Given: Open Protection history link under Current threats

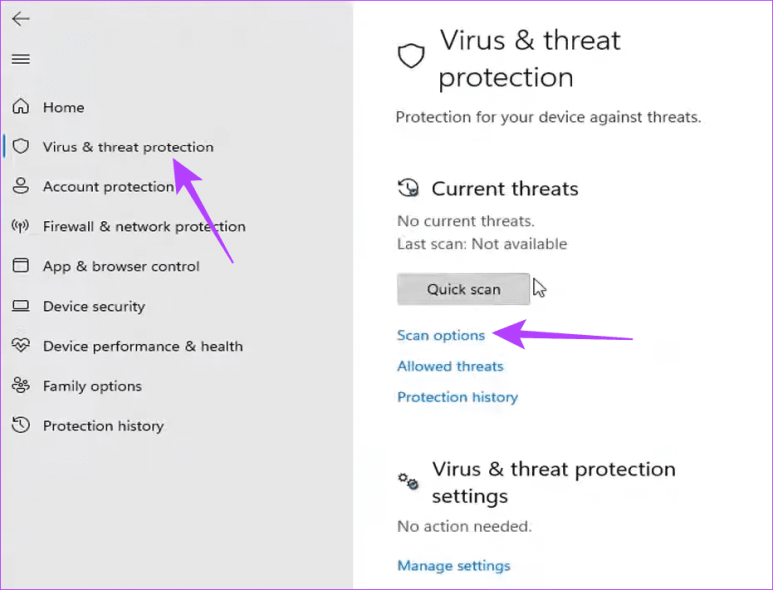Looking at the screenshot, I should coord(457,397).
